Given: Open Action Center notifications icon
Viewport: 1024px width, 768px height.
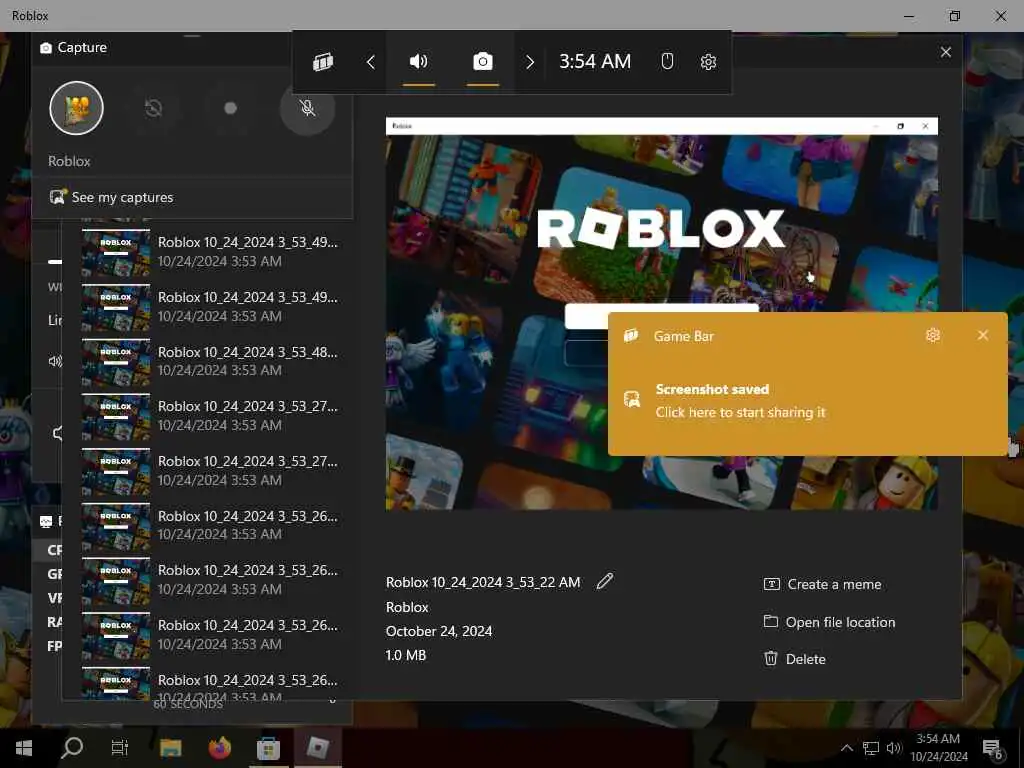Looking at the screenshot, I should [x=992, y=748].
